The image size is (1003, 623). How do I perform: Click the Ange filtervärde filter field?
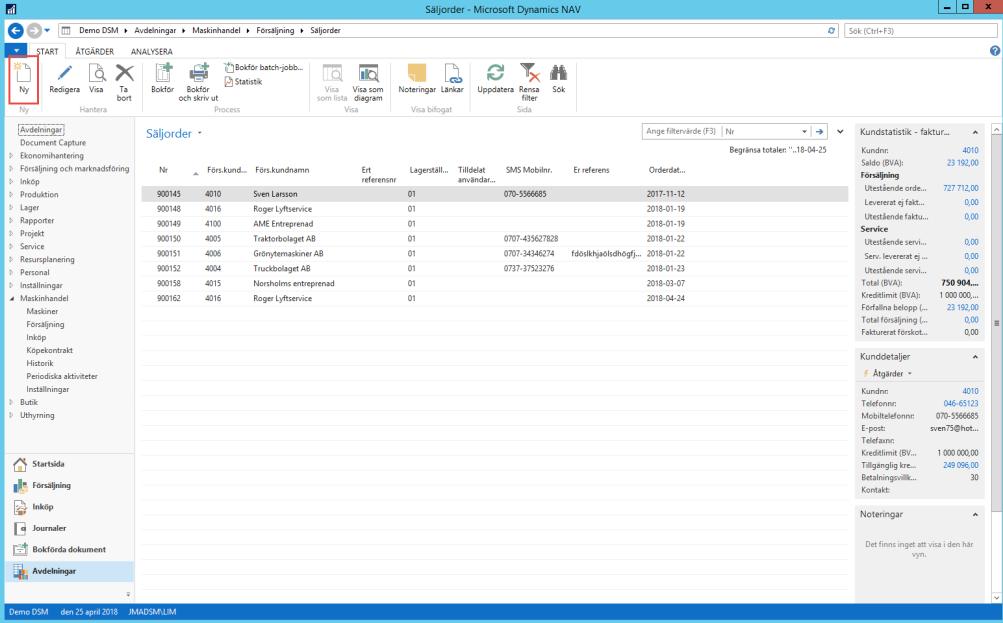click(x=681, y=131)
